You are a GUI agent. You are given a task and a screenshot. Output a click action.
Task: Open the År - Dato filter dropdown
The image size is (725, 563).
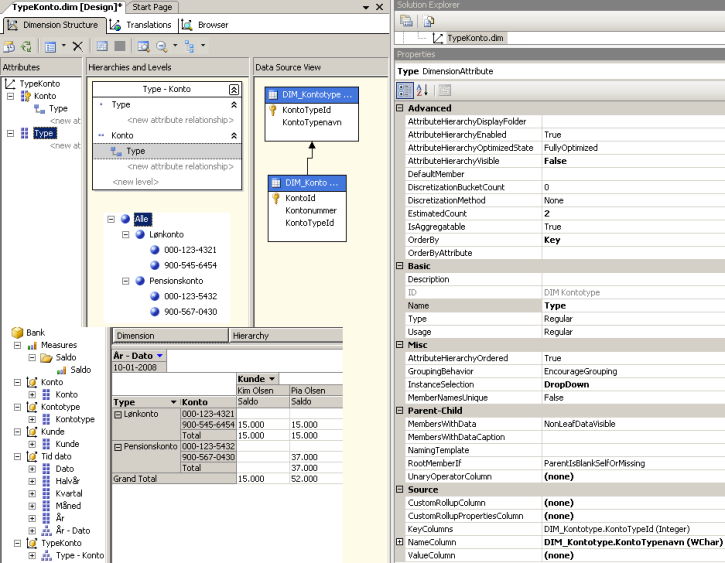pyautogui.click(x=160, y=355)
